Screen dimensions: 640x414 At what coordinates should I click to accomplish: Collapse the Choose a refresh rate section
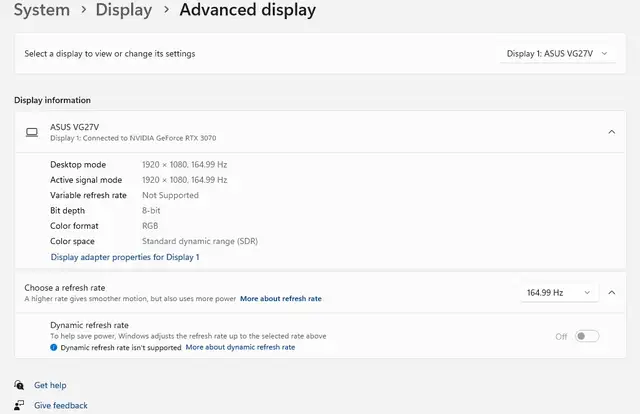point(611,292)
